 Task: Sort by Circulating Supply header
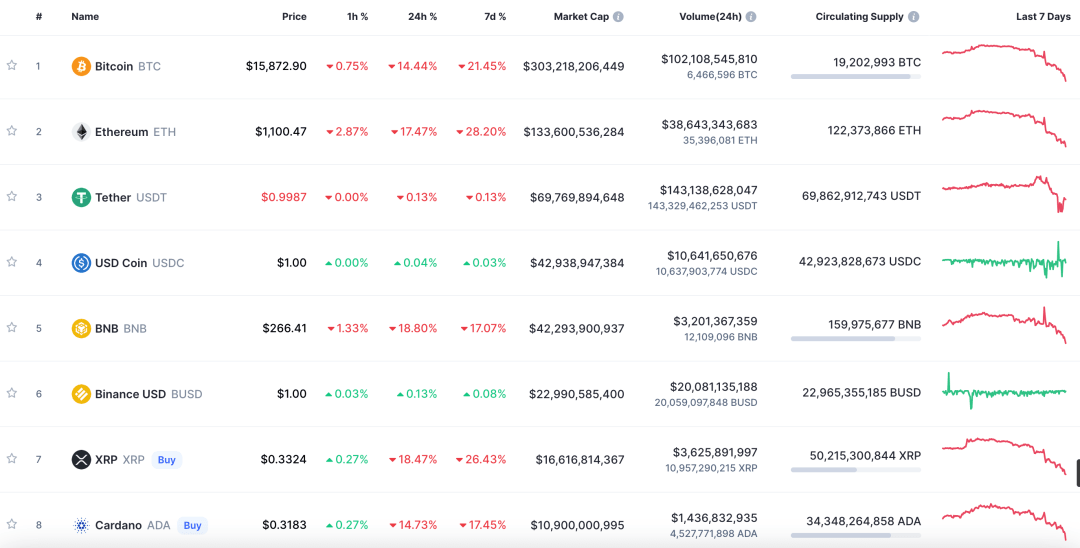coord(859,17)
